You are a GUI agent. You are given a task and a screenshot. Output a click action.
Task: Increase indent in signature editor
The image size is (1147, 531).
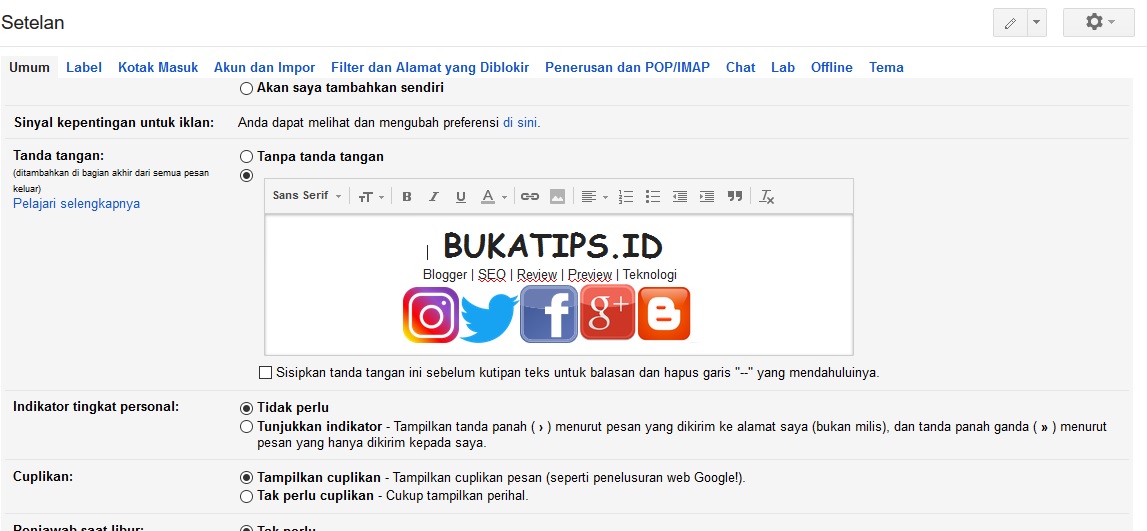tap(707, 196)
